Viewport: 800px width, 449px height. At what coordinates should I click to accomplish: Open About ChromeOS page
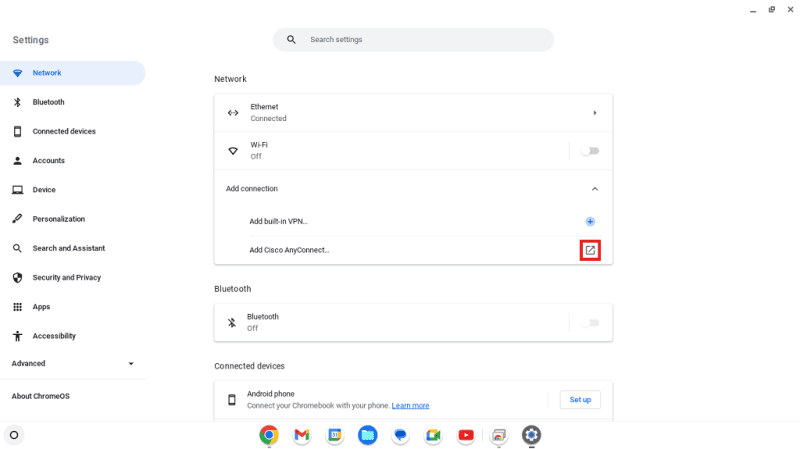42,396
